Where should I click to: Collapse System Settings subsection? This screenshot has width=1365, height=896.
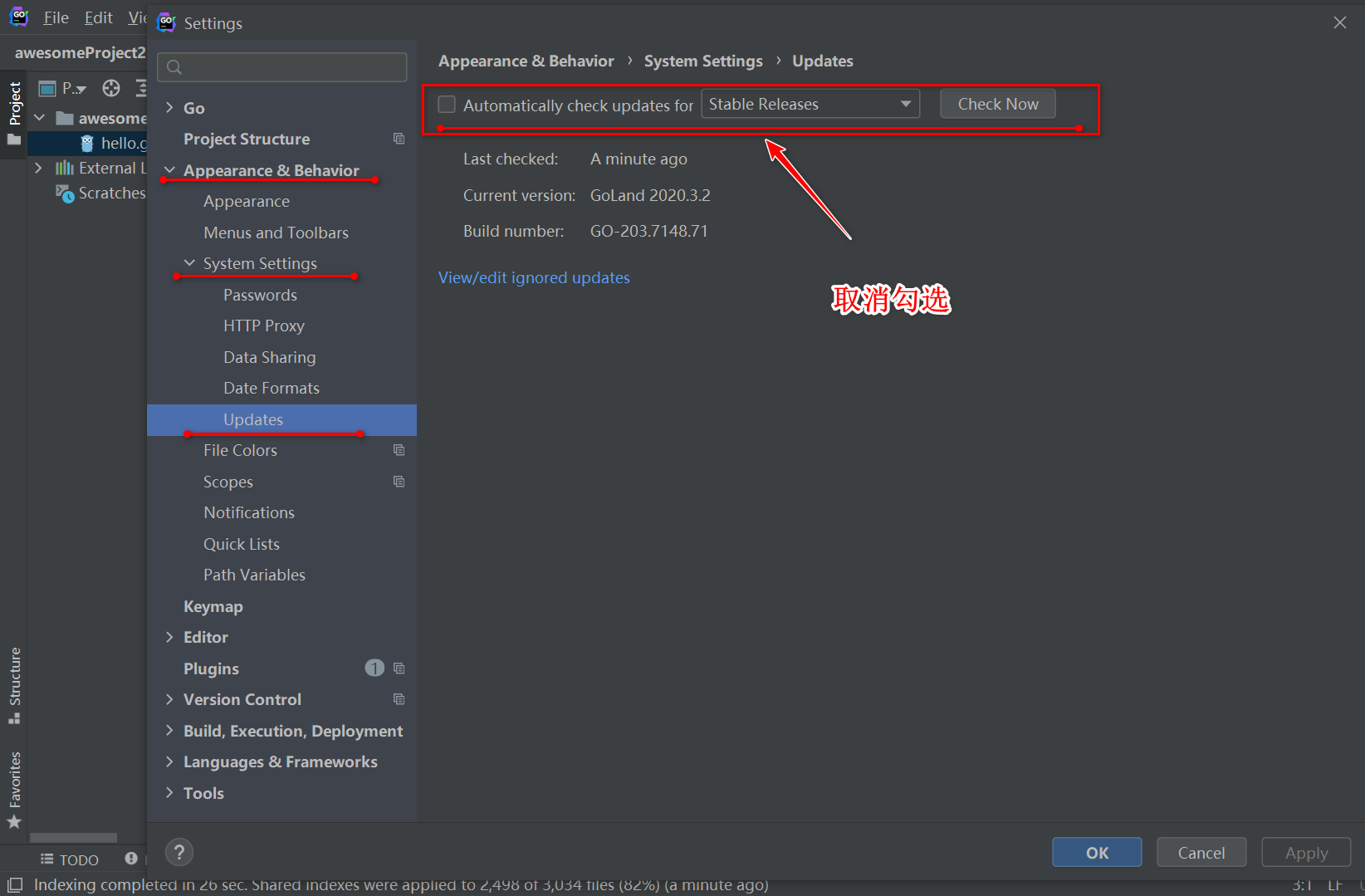point(189,263)
